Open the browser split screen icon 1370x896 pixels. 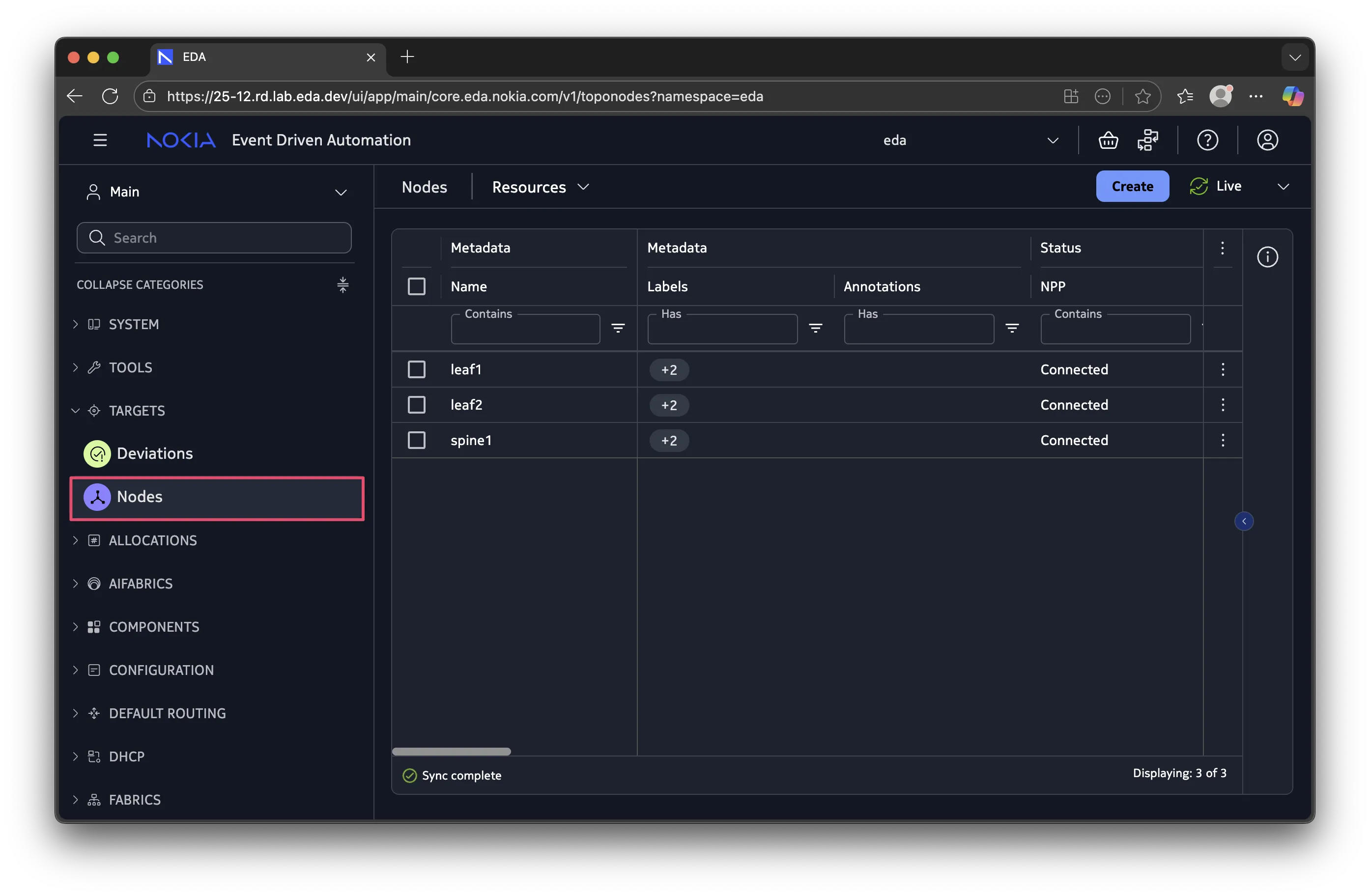[1071, 96]
